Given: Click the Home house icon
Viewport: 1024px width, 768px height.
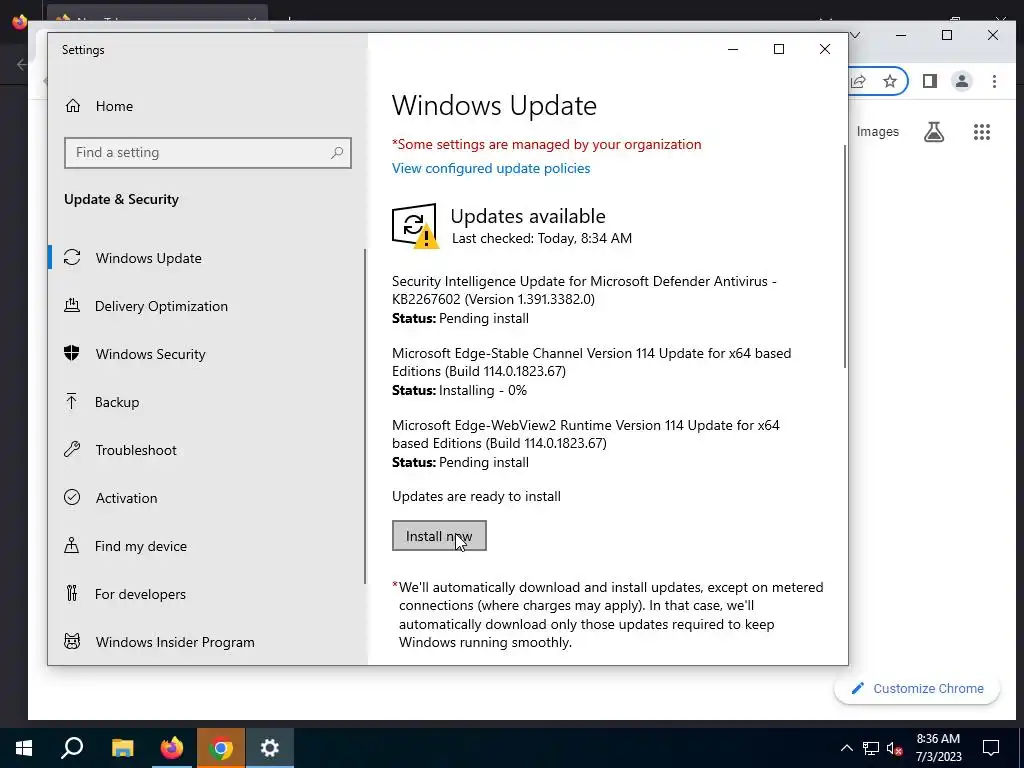Looking at the screenshot, I should tap(72, 106).
